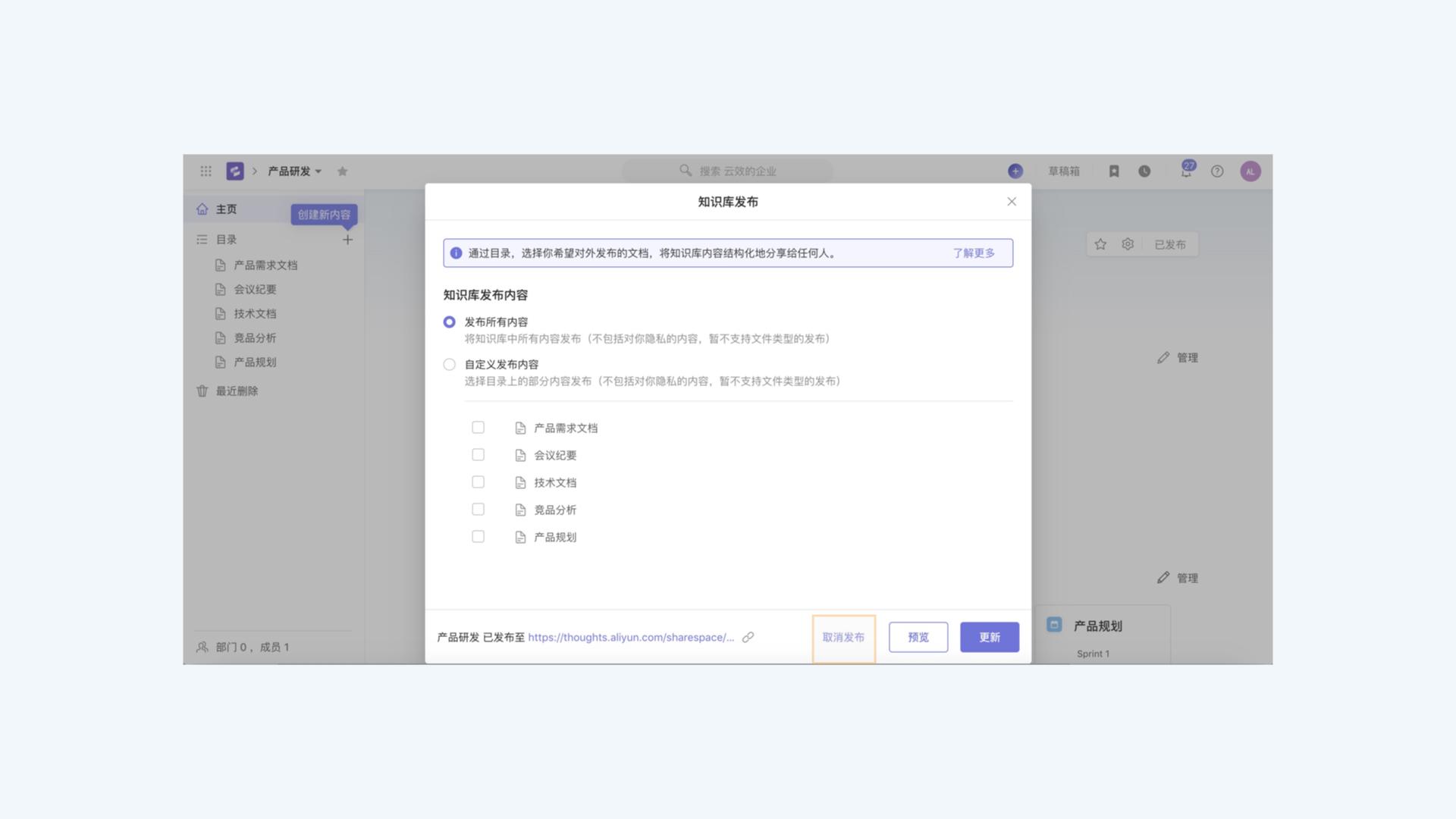Viewport: 1456px width, 819px height.
Task: Expand the 产品研发 dropdown arrow
Action: point(318,171)
